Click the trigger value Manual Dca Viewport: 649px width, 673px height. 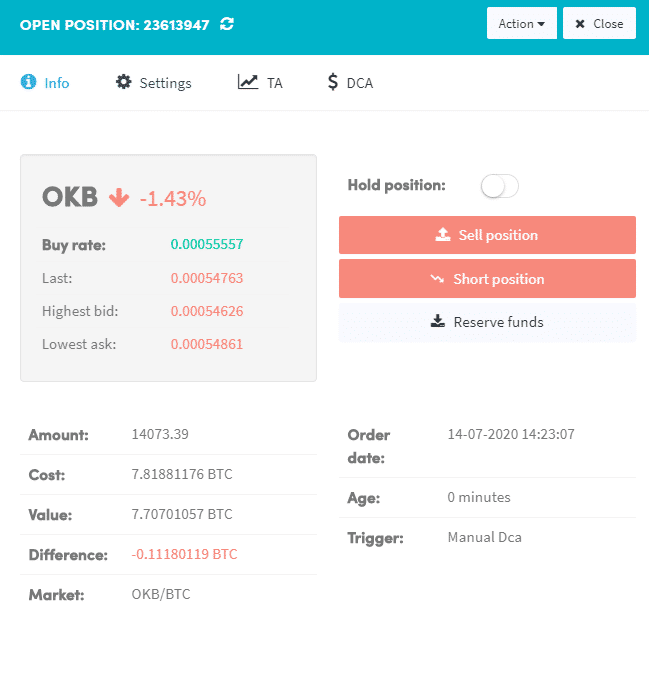(x=485, y=537)
